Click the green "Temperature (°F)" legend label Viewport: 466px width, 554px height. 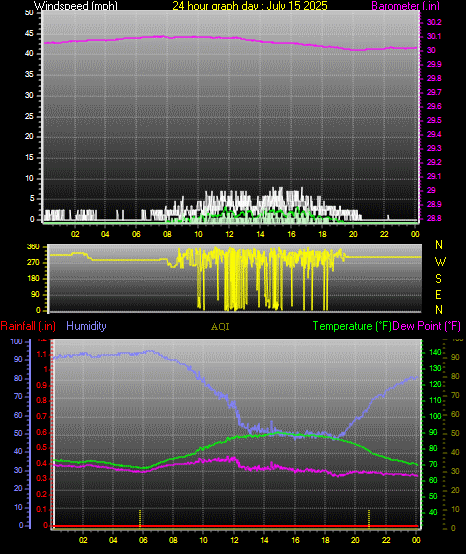[x=352, y=326]
